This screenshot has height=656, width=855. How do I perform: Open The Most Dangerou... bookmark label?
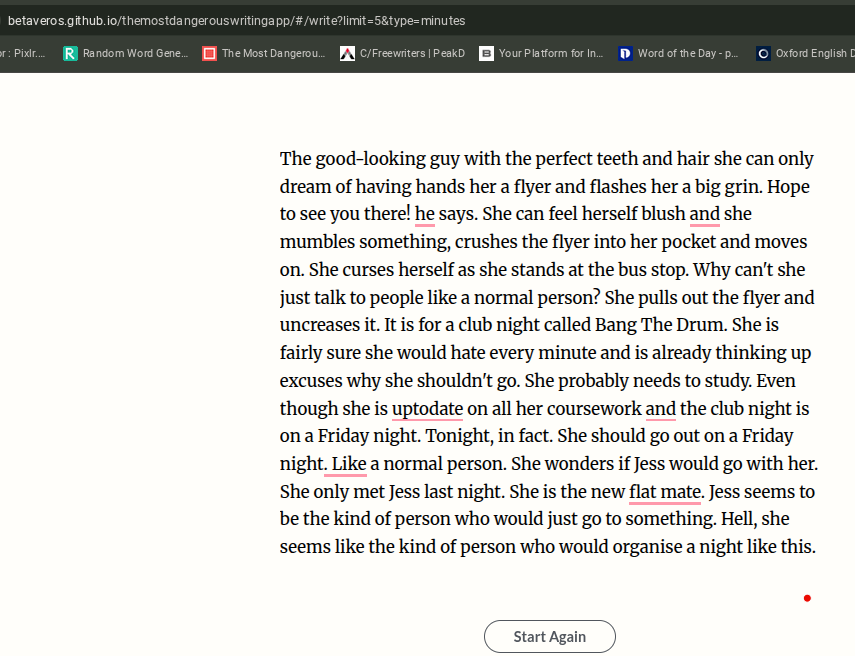273,53
